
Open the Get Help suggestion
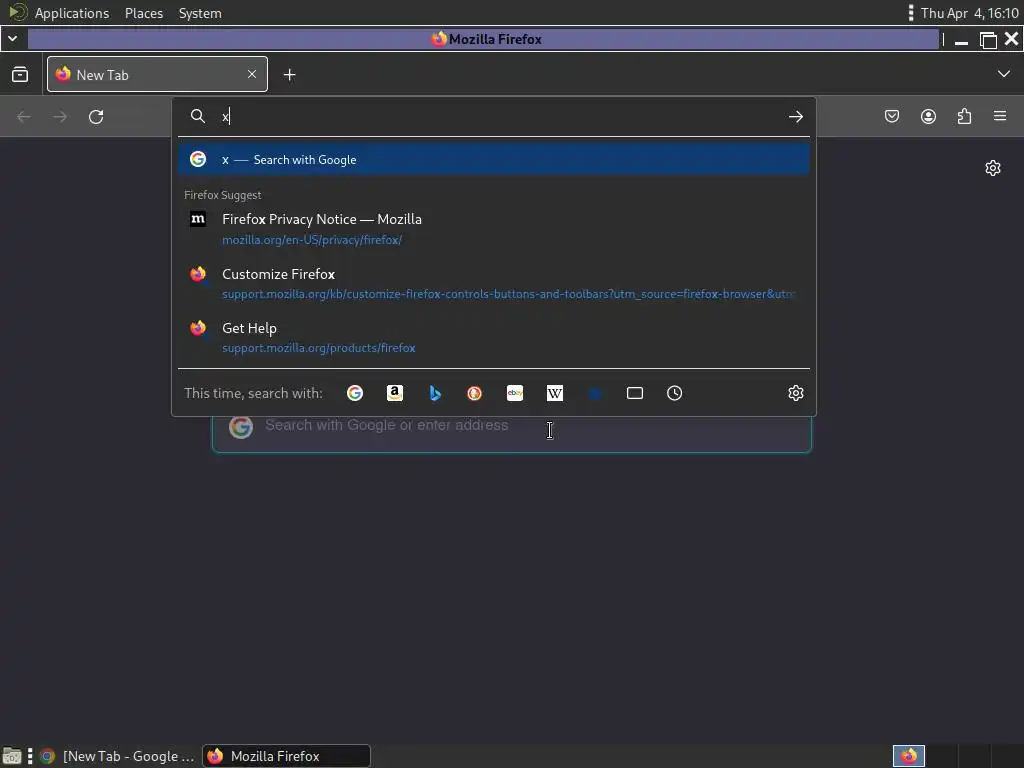pos(494,338)
